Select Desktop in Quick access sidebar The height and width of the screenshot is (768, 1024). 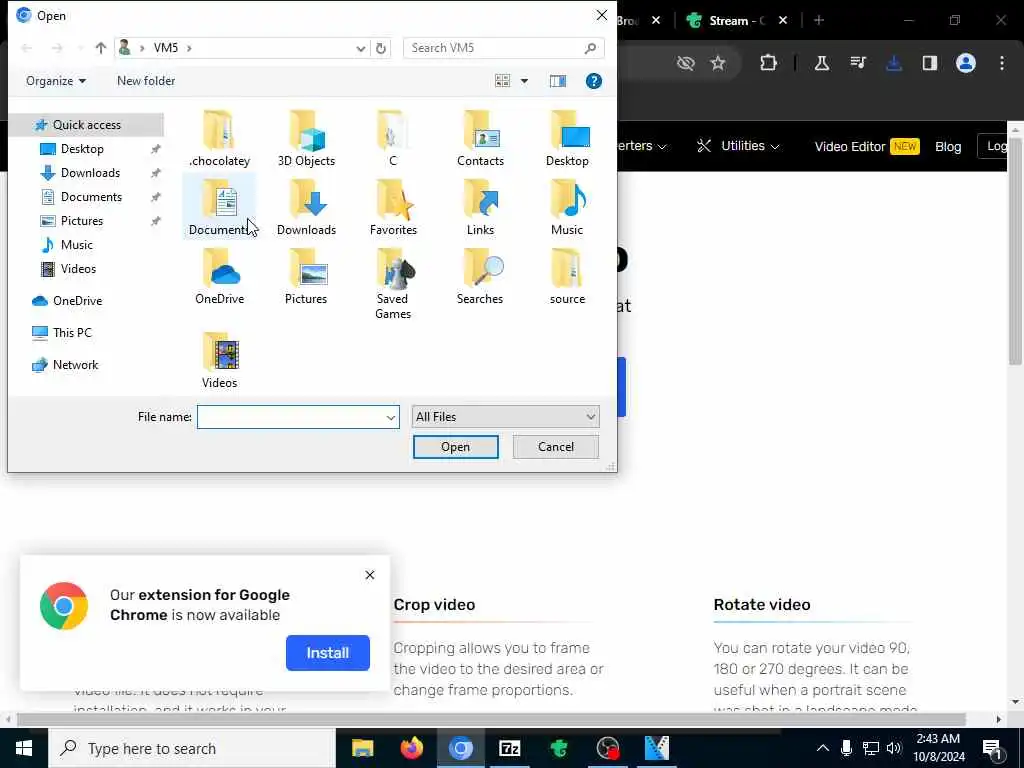click(x=82, y=149)
